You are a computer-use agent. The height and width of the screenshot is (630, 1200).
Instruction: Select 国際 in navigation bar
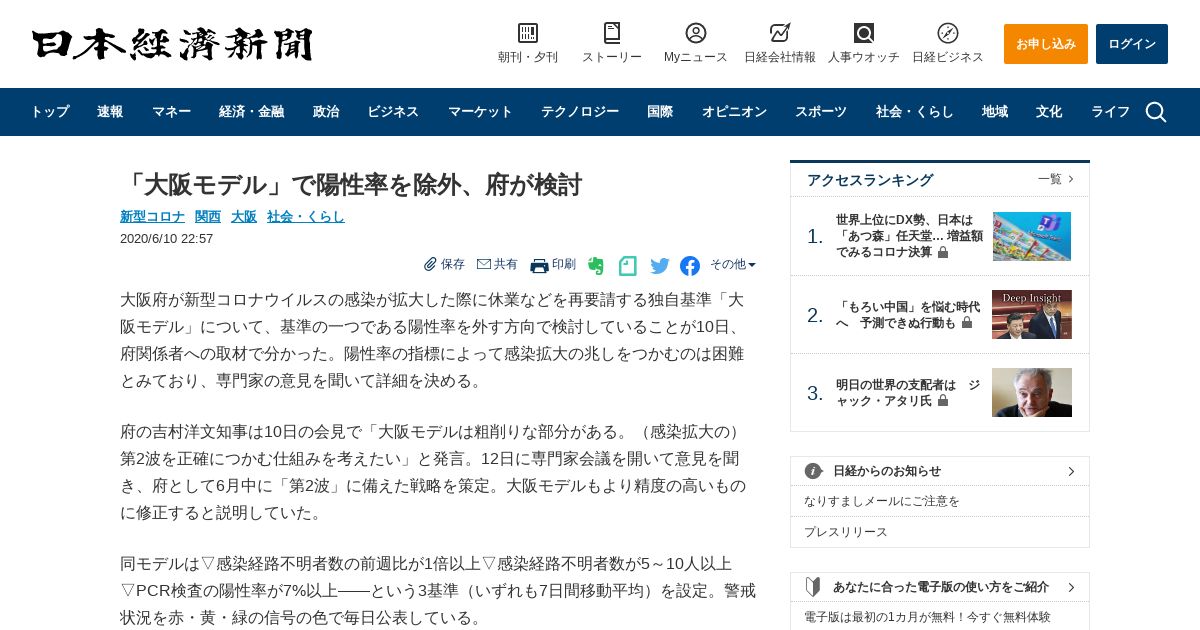(660, 112)
